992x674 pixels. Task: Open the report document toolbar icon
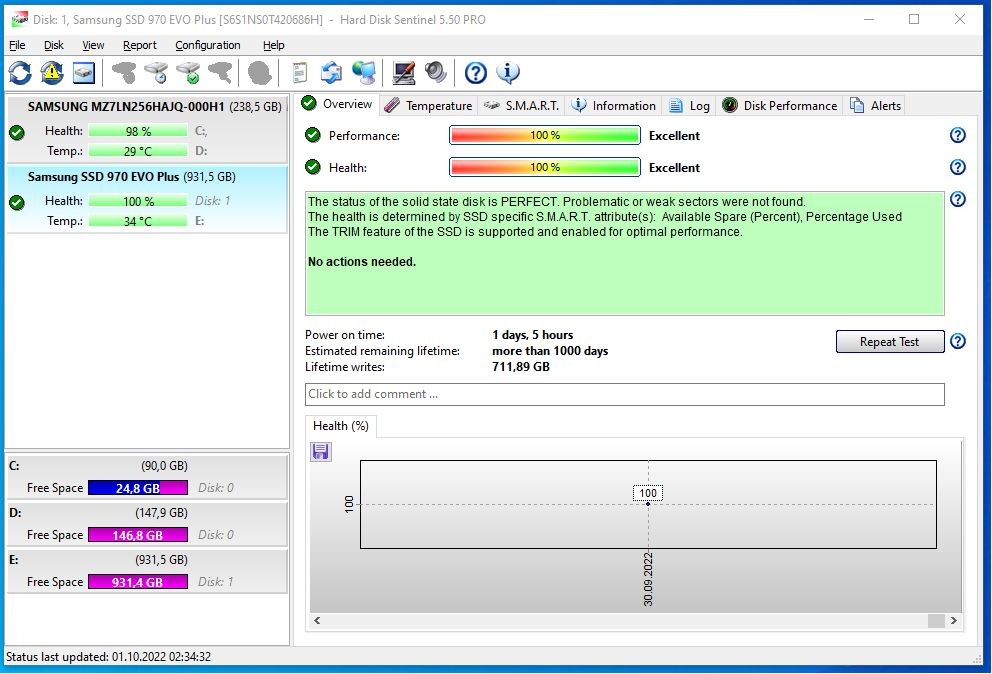click(x=299, y=73)
